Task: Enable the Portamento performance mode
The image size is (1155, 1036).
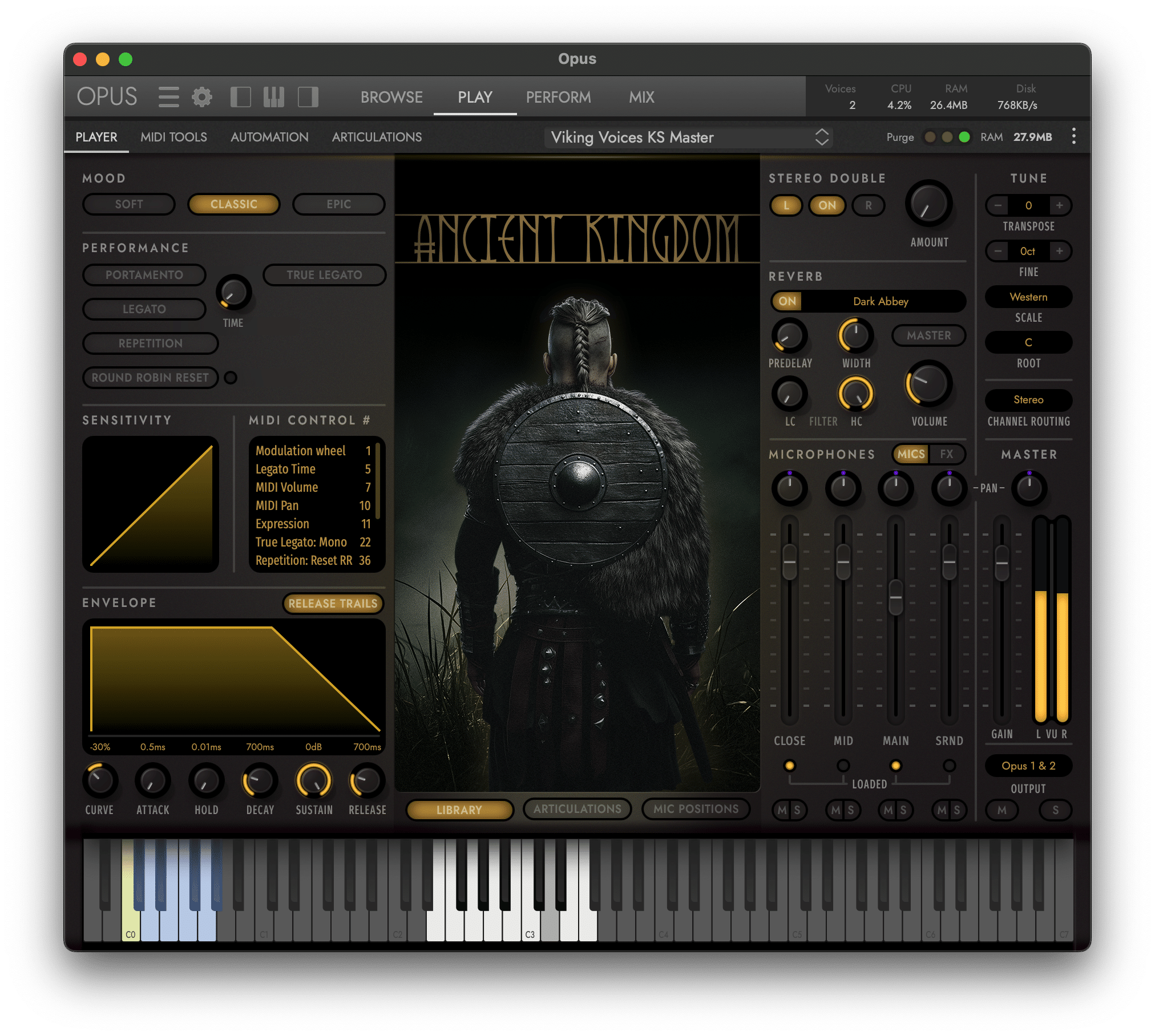Action: pos(144,275)
